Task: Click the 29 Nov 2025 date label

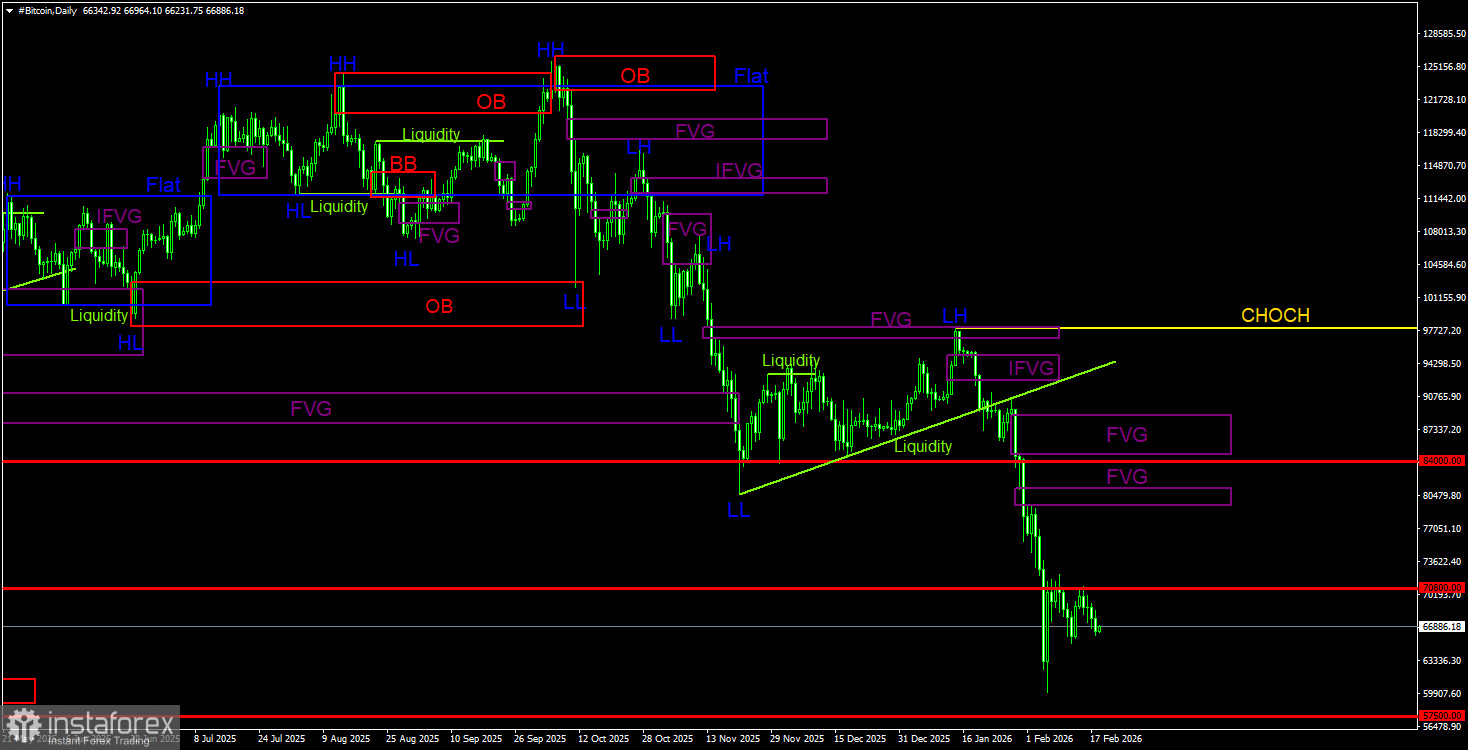Action: pos(795,739)
